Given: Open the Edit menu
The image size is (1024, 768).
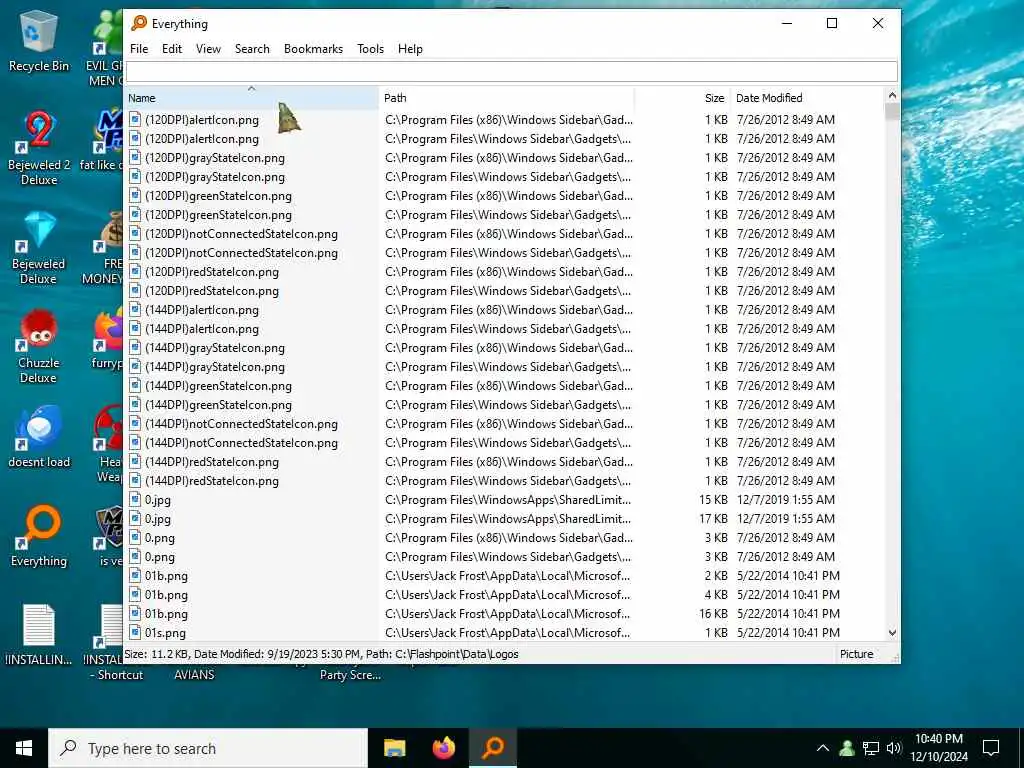Looking at the screenshot, I should [x=172, y=49].
